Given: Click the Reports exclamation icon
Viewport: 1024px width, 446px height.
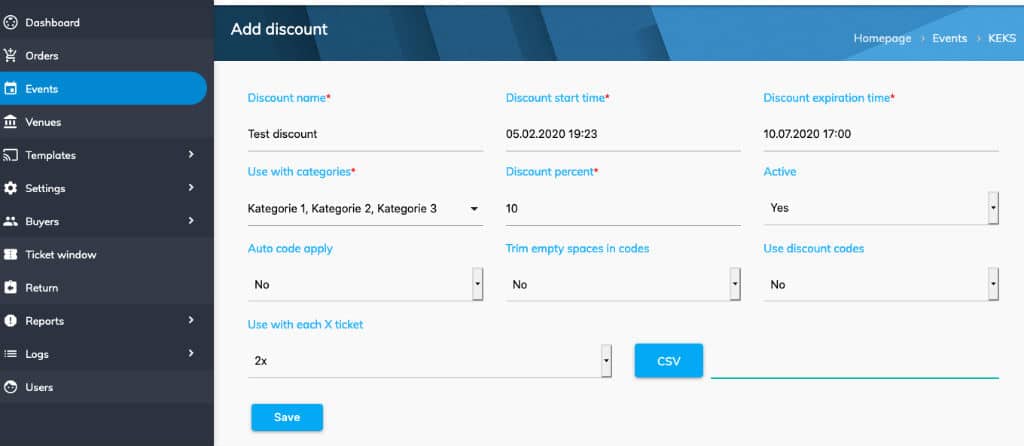Looking at the screenshot, I should point(10,321).
